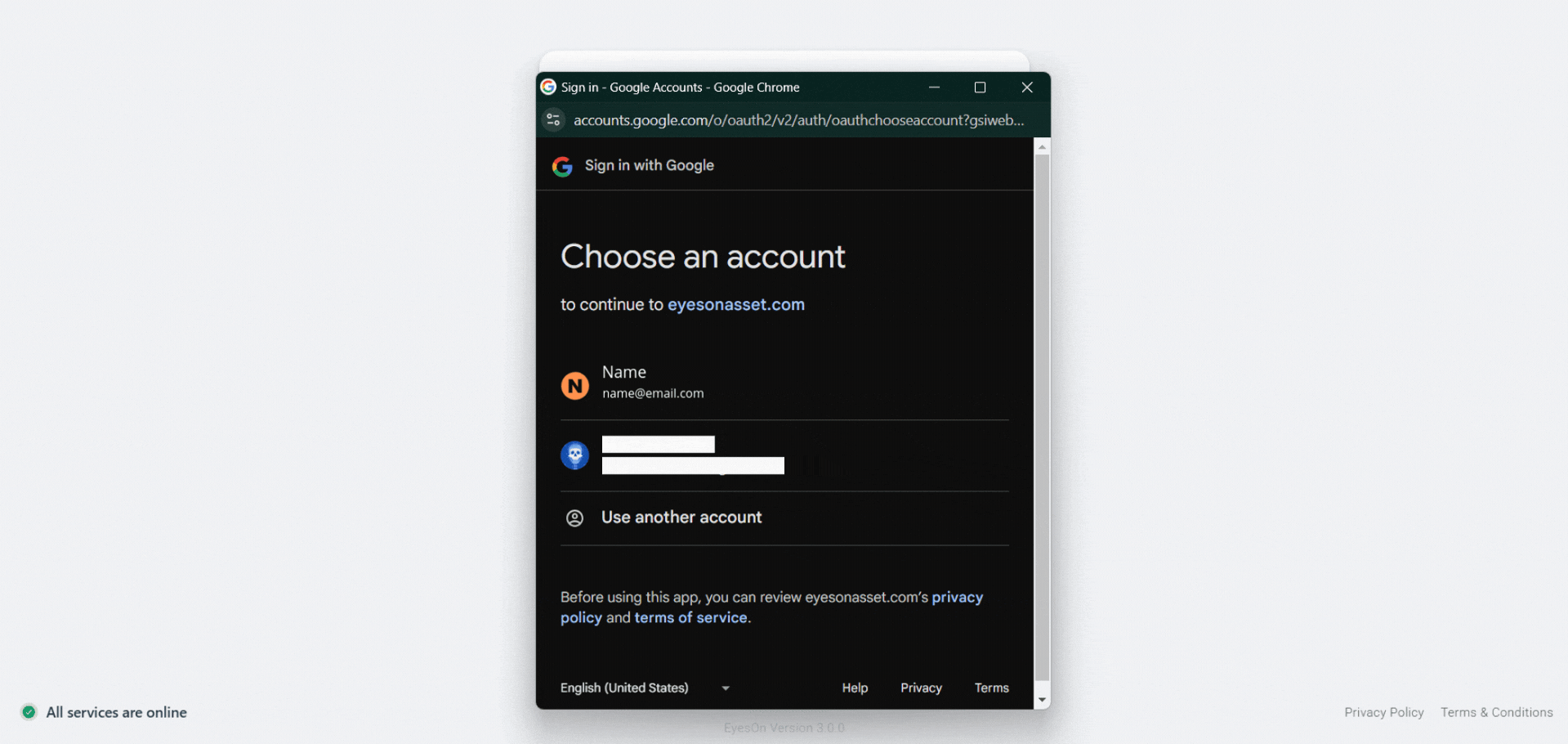This screenshot has width=1568, height=744.
Task: Click the name@email.com address text
Action: tap(653, 393)
